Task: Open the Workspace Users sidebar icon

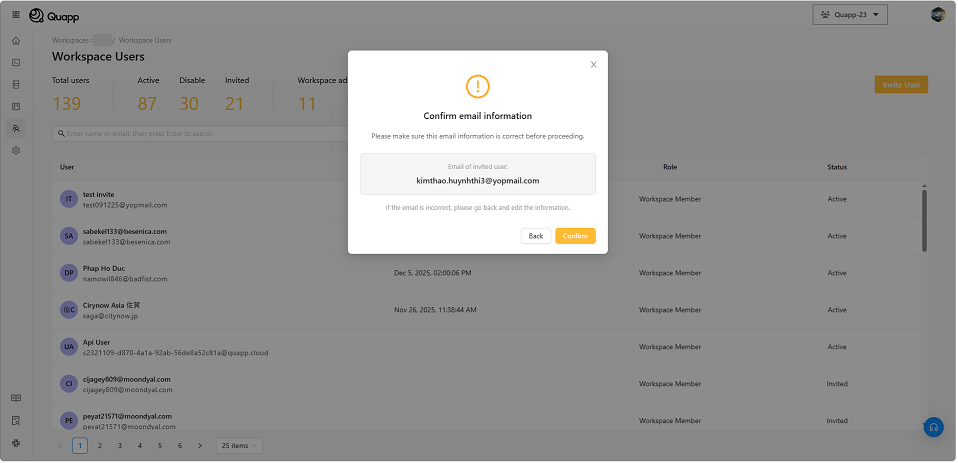Action: 16,128
